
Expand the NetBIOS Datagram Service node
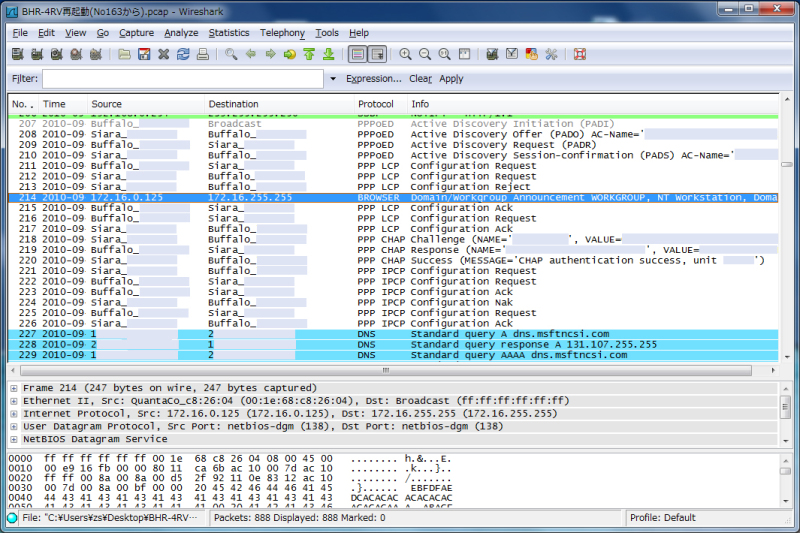pyautogui.click(x=14, y=439)
